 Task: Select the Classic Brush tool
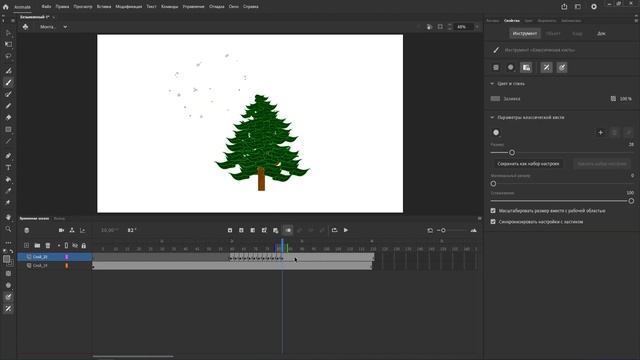pos(8,82)
